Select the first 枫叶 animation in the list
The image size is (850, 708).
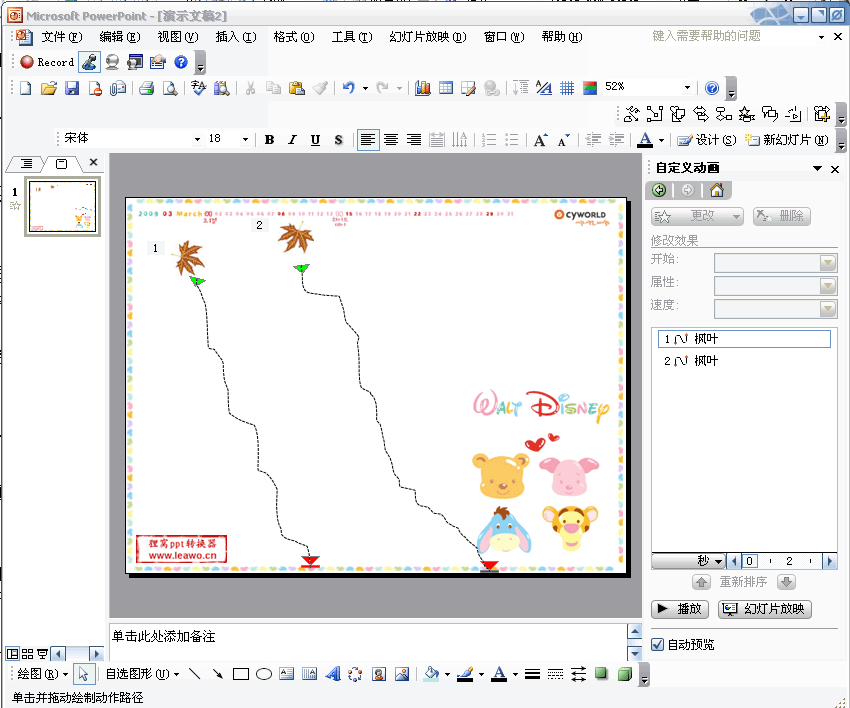[x=743, y=340]
